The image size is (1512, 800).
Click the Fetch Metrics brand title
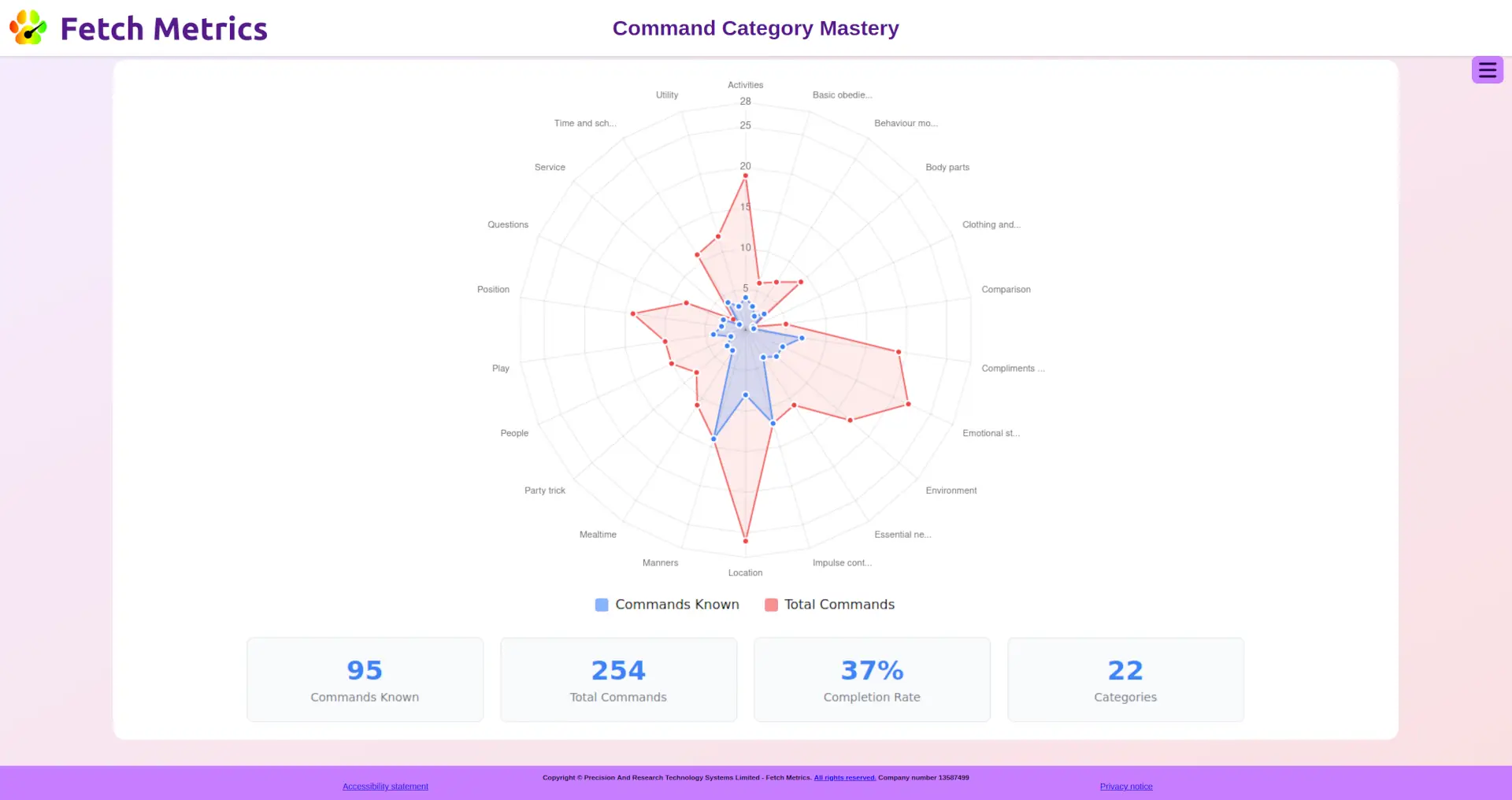(164, 29)
